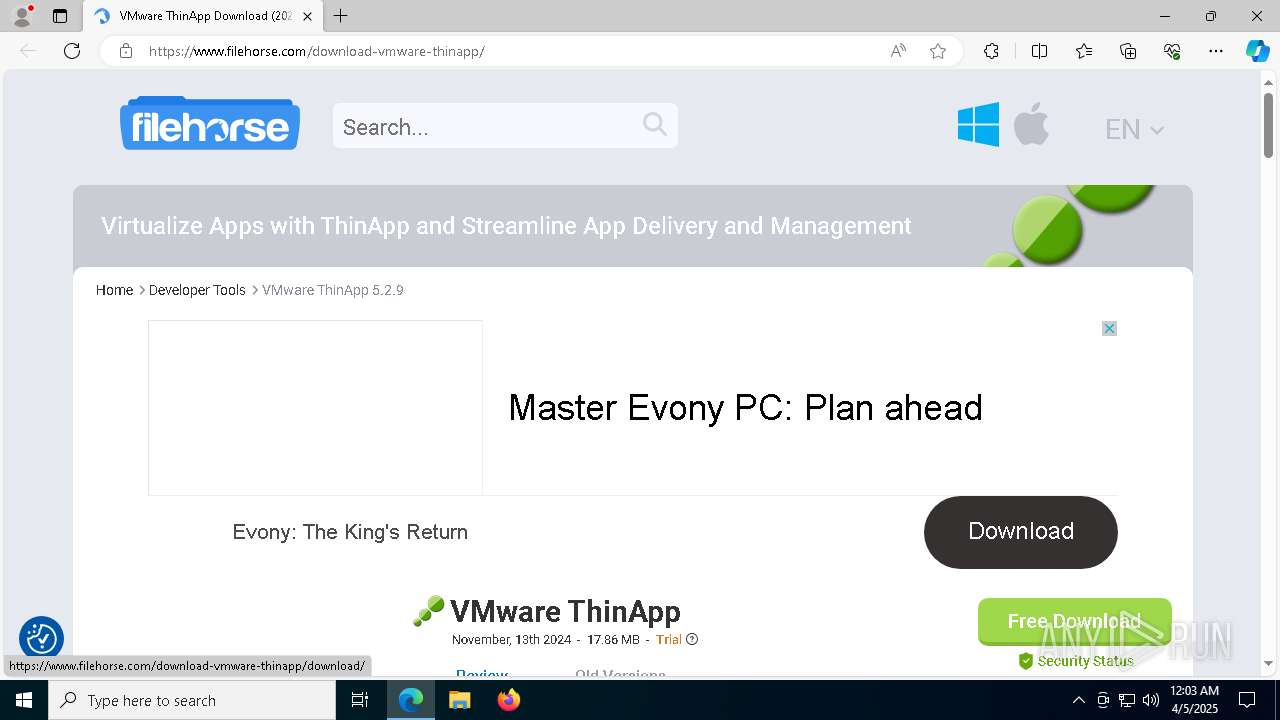
Task: Click the green Free Download button
Action: point(1074,621)
